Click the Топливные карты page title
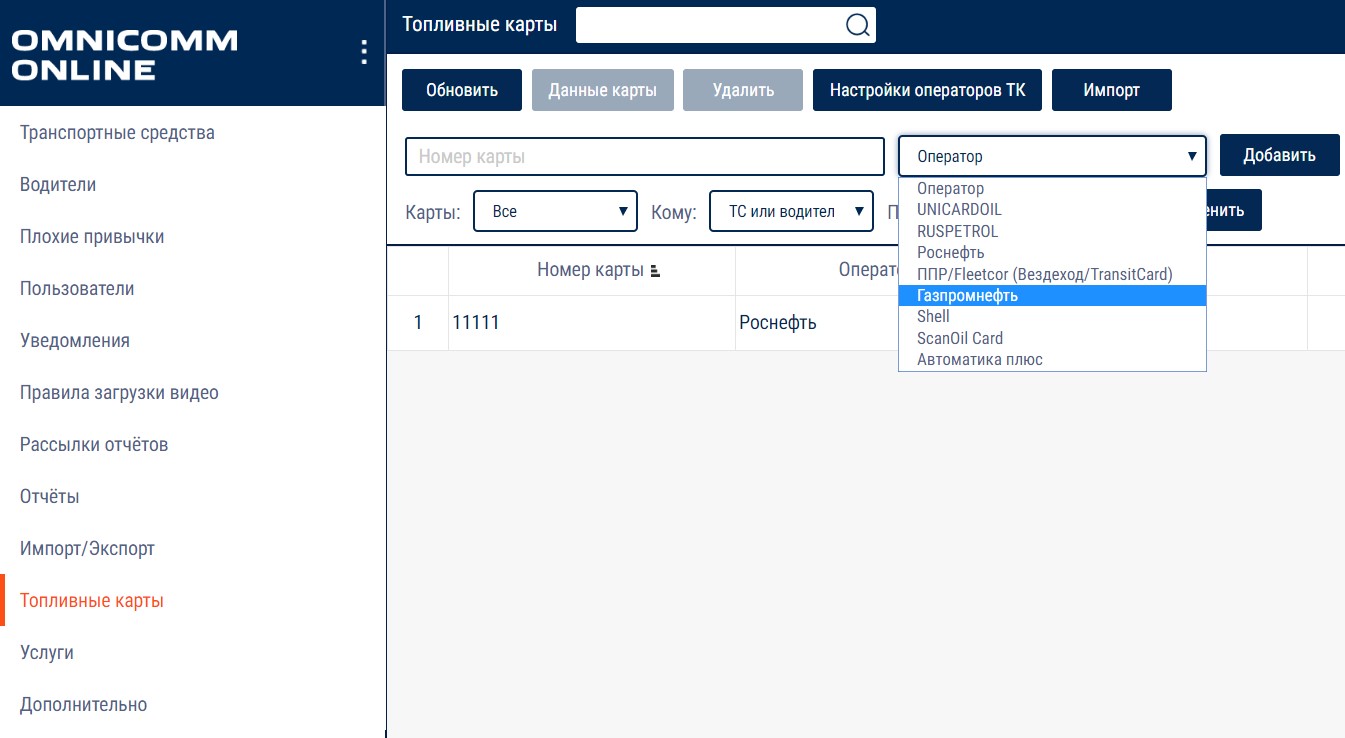This screenshot has width=1345, height=738. (480, 24)
